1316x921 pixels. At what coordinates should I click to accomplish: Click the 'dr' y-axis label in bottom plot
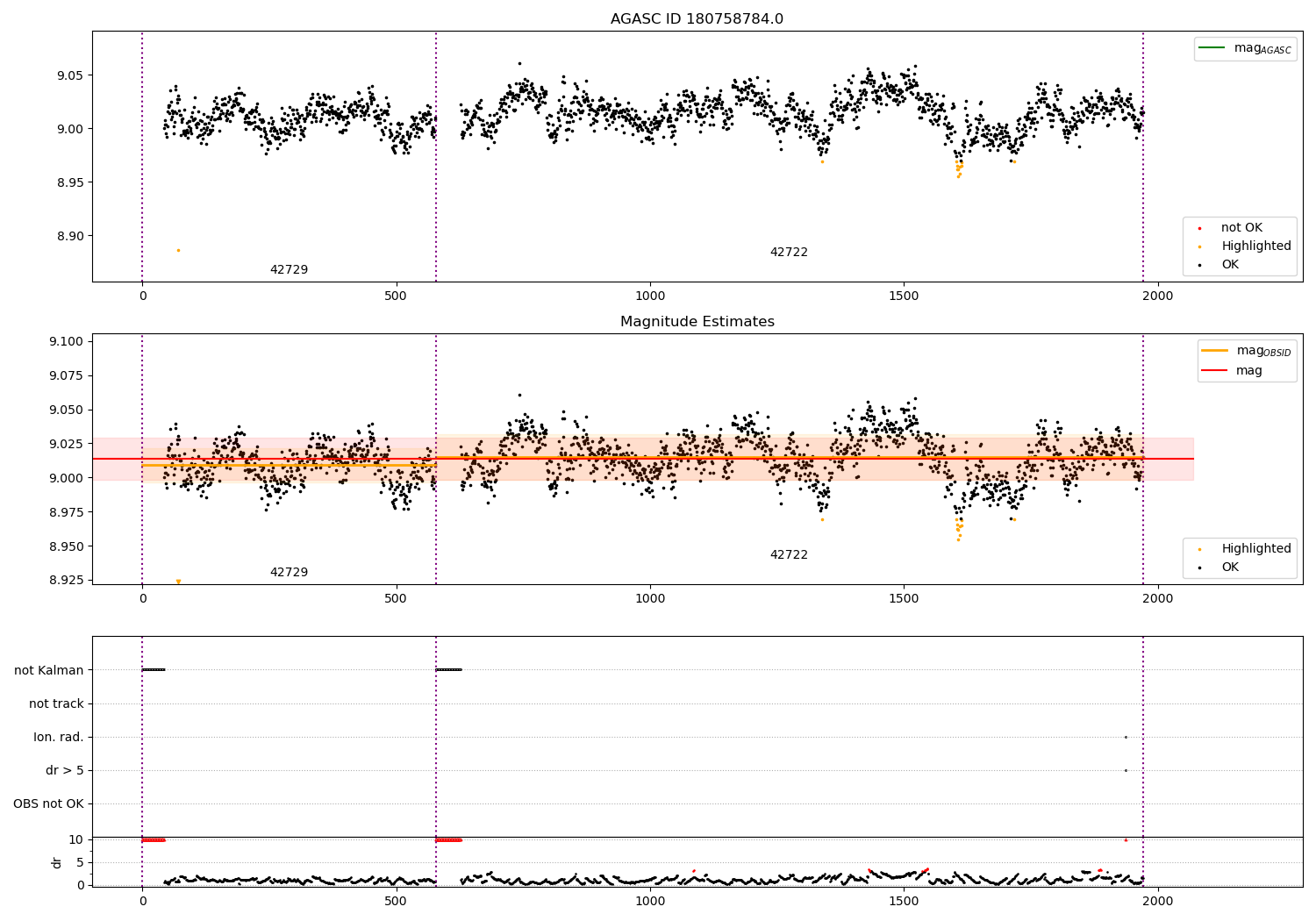click(x=57, y=862)
